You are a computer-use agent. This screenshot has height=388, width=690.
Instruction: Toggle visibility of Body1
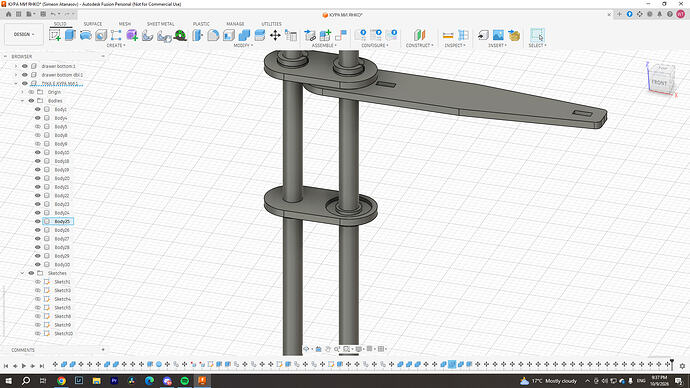pos(37,109)
